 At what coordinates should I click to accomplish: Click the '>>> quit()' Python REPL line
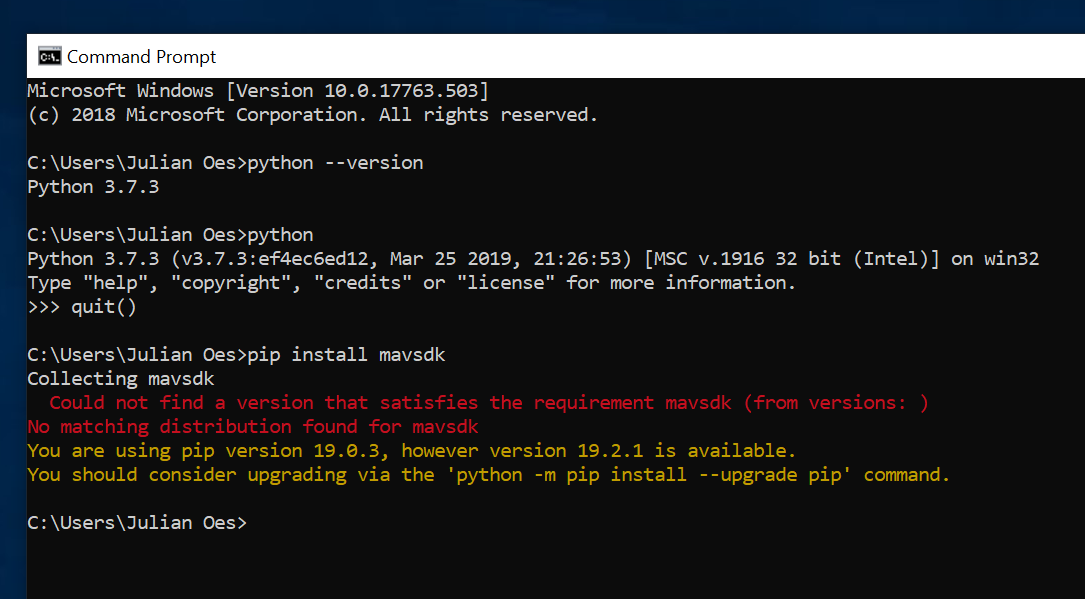pyautogui.click(x=80, y=306)
